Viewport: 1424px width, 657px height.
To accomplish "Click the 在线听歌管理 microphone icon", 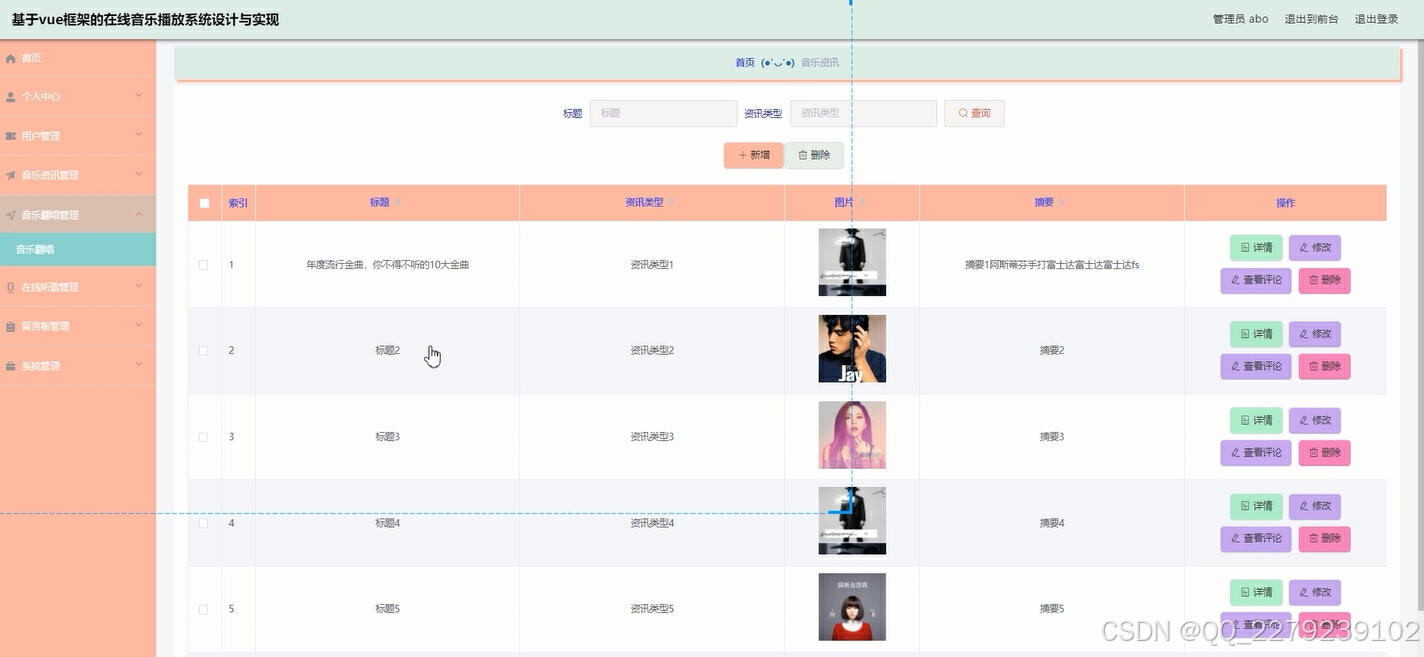I will (x=11, y=287).
